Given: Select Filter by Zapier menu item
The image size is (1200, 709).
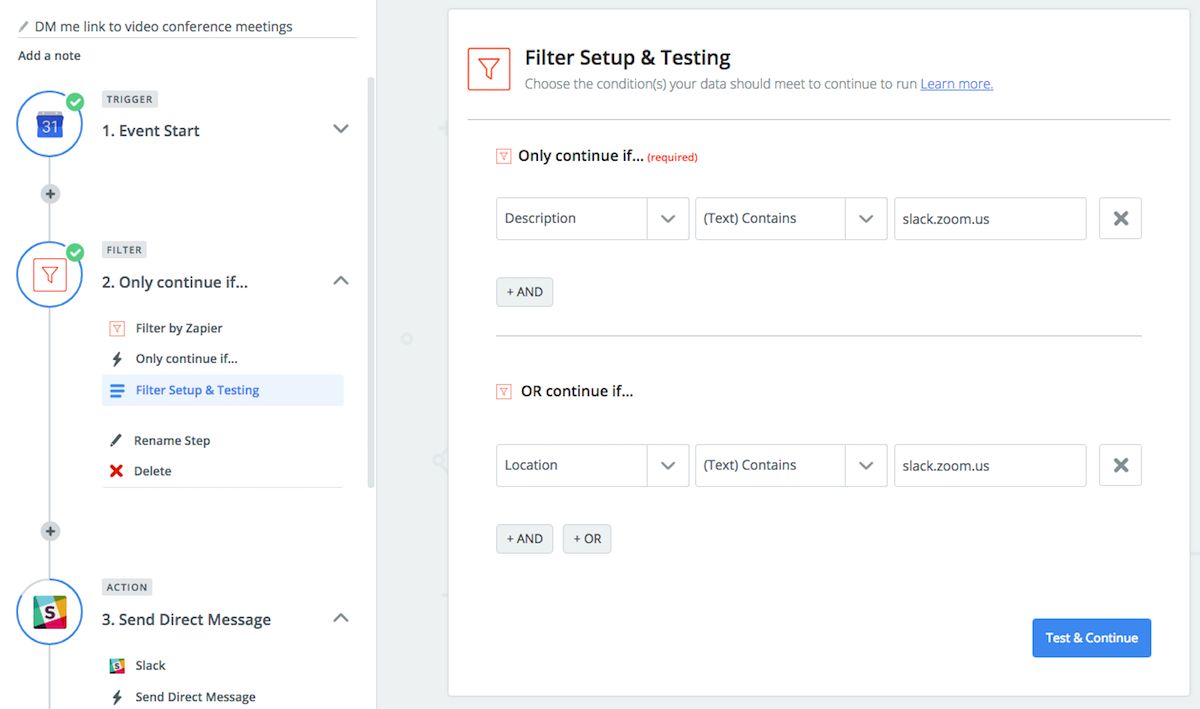Looking at the screenshot, I should (179, 328).
